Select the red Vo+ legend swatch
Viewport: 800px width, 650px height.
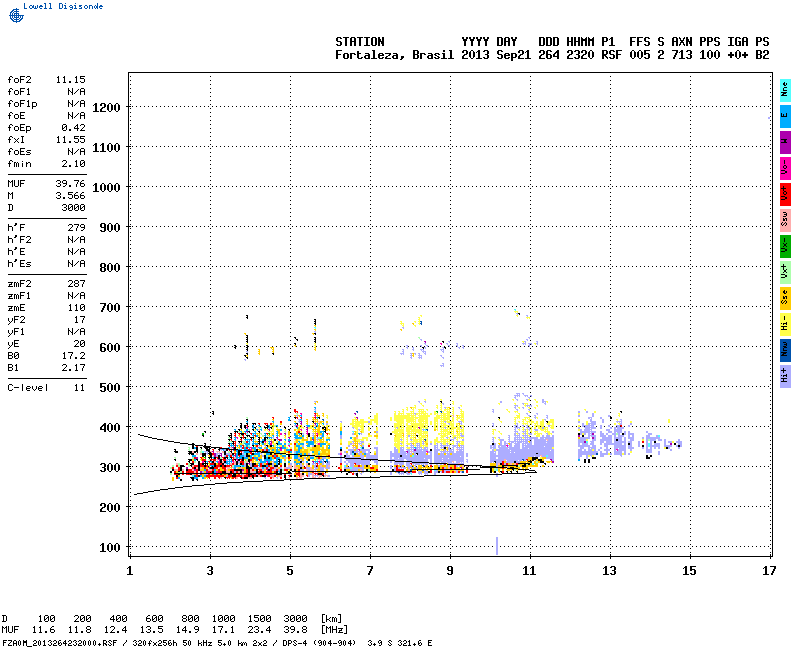[785, 194]
